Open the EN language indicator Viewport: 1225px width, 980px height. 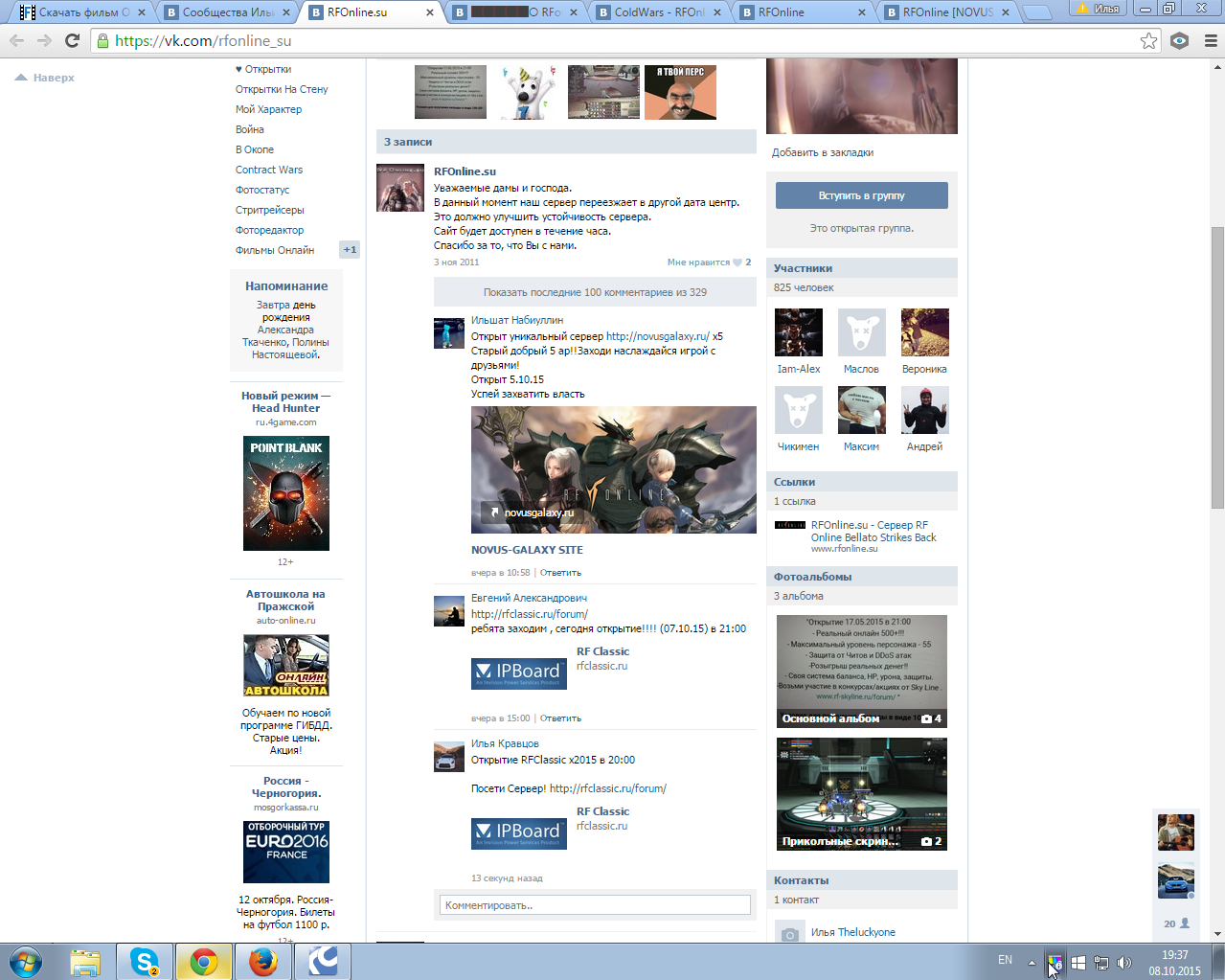click(x=1005, y=960)
